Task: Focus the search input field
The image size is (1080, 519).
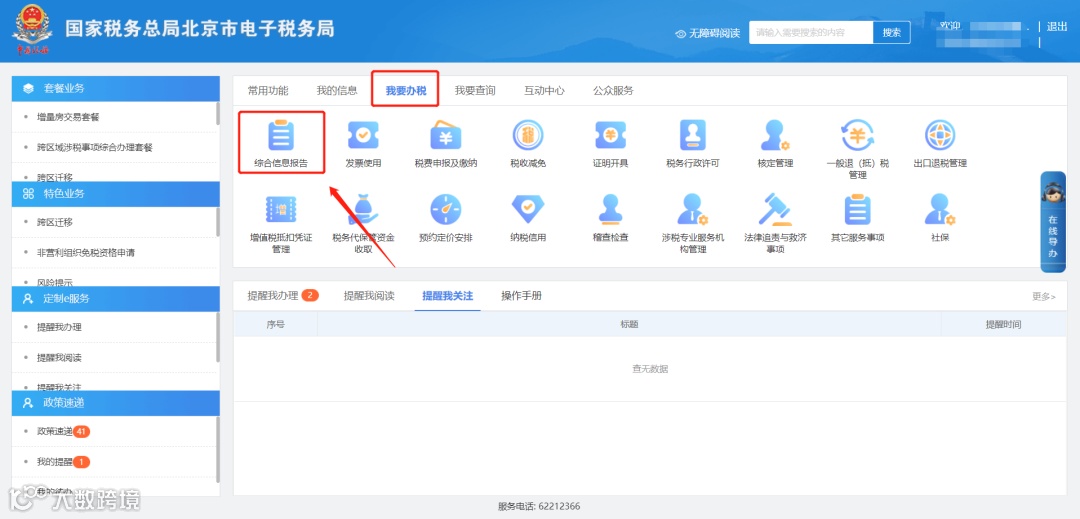Action: pos(811,32)
